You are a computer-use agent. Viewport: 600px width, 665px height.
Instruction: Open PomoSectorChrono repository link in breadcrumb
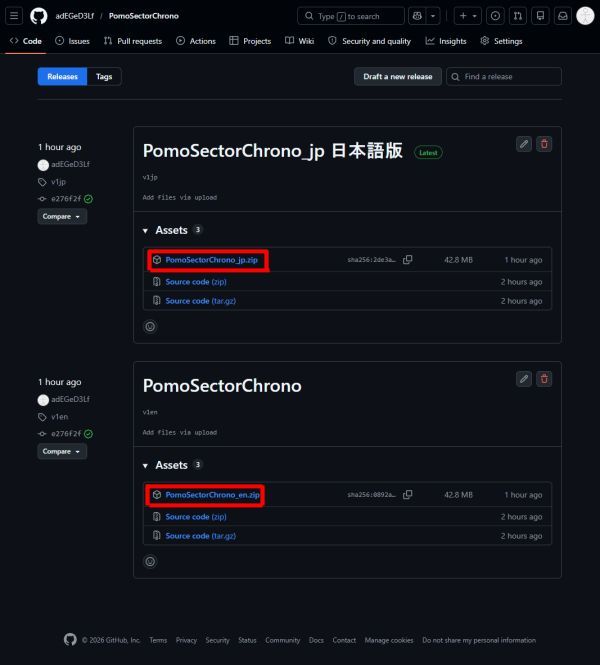tap(144, 16)
